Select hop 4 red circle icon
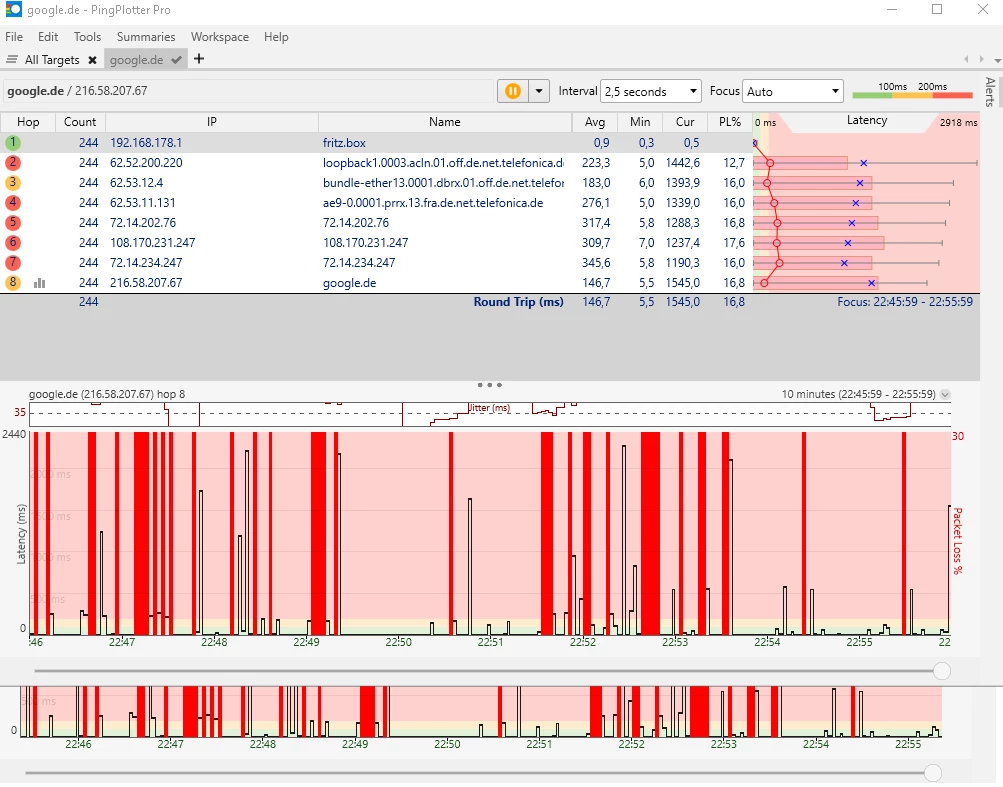The height and width of the screenshot is (787, 1003). coord(13,203)
